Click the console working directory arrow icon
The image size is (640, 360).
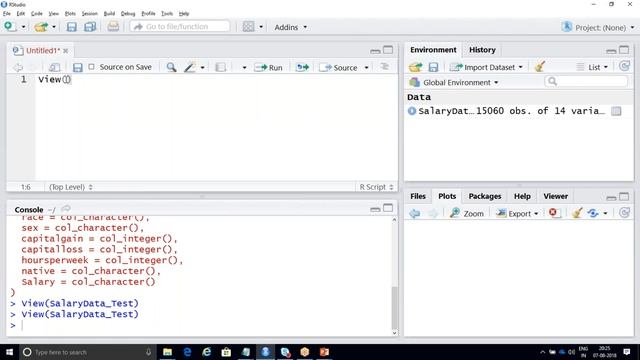coord(66,209)
